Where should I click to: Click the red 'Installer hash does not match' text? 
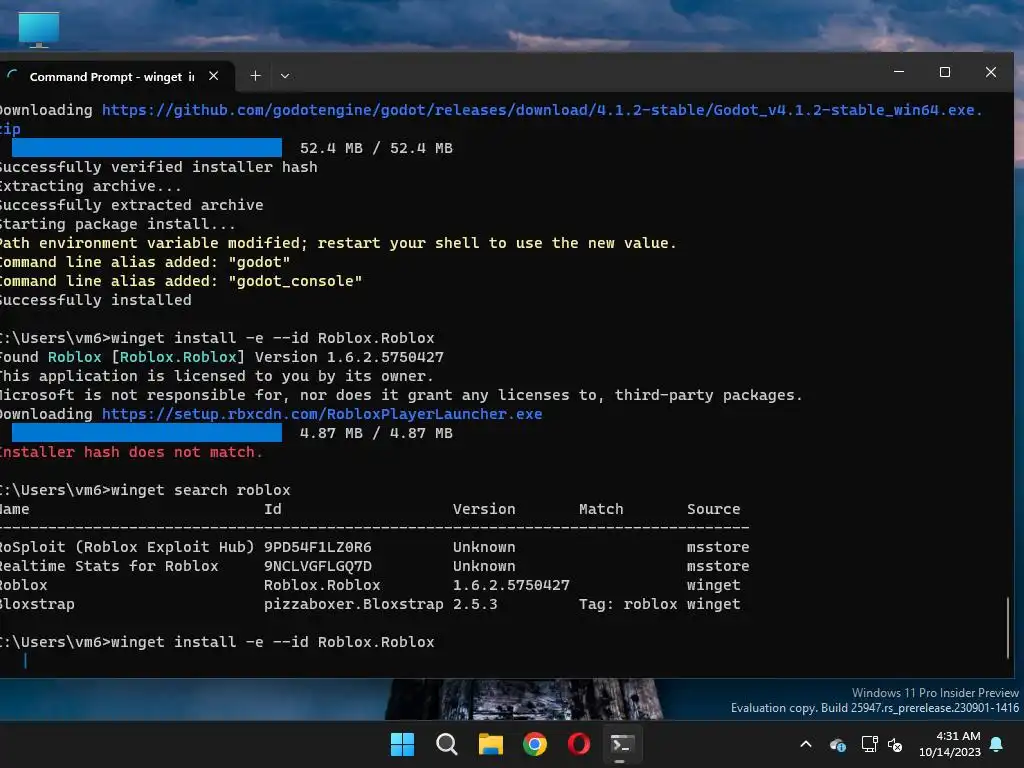click(131, 452)
